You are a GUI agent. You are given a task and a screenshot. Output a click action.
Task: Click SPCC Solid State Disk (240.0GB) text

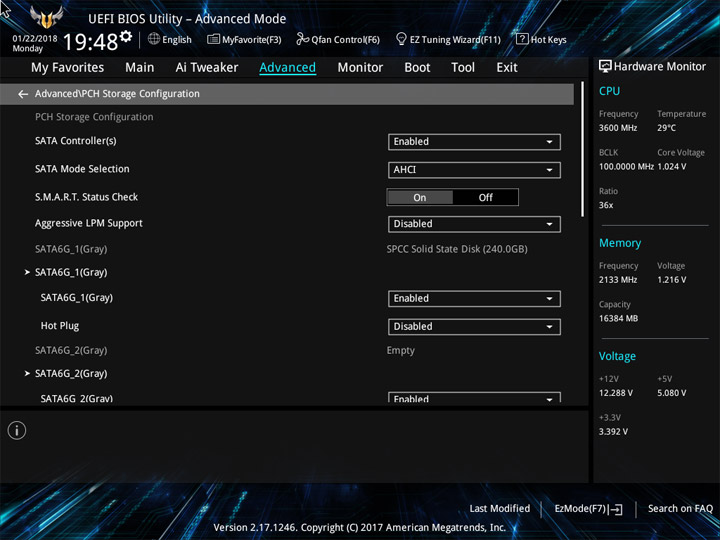click(x=457, y=249)
